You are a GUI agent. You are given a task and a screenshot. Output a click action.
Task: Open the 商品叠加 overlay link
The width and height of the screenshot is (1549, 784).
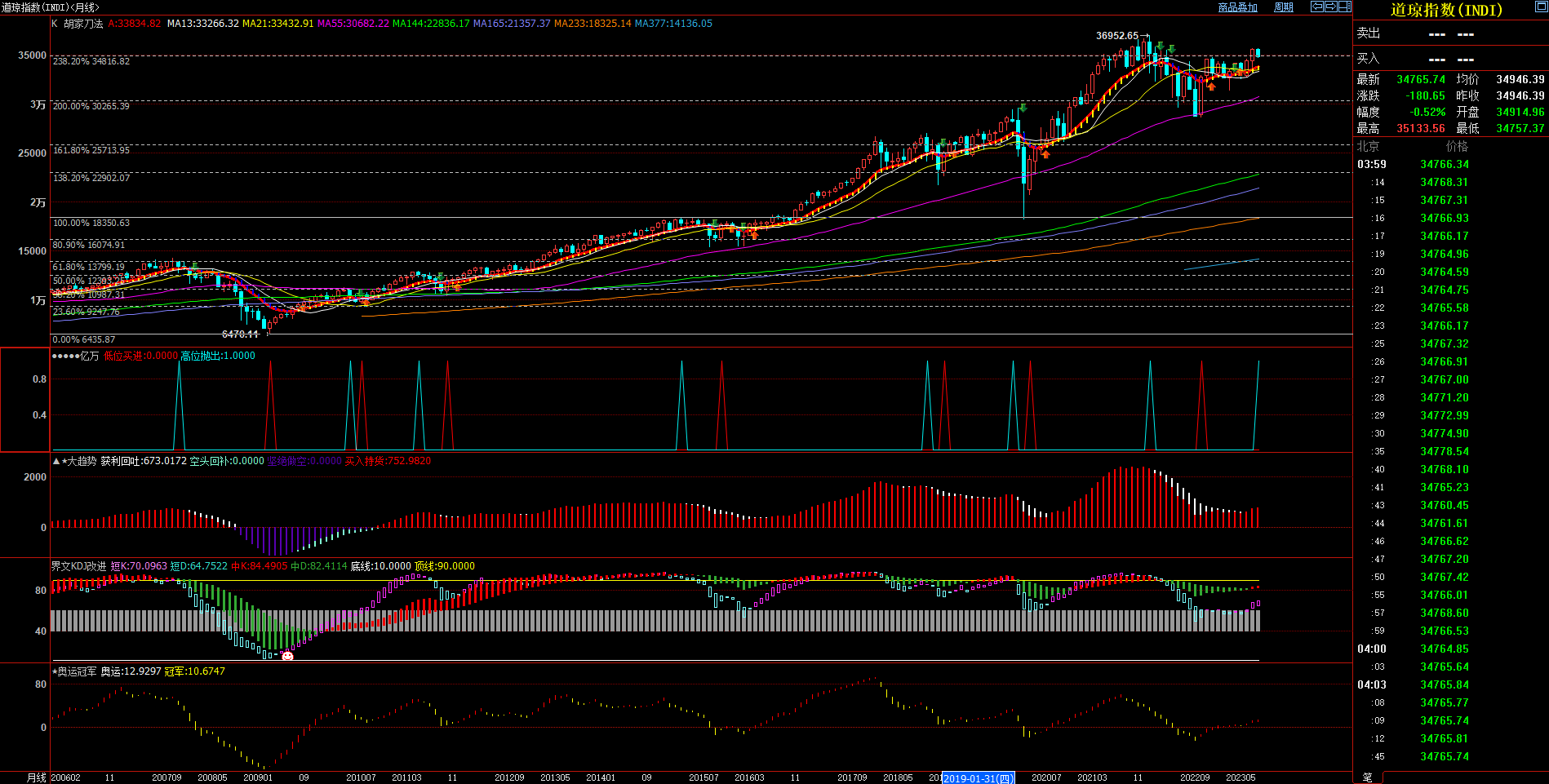click(x=1237, y=7)
